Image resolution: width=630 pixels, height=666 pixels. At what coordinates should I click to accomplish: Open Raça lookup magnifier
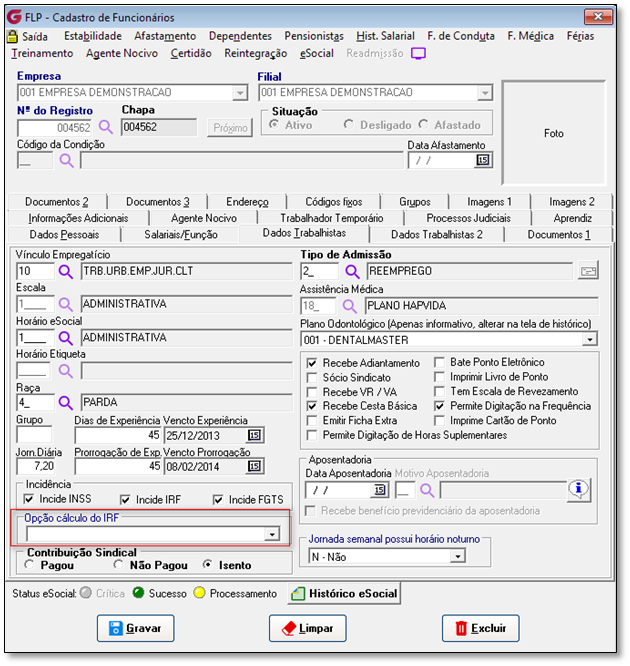pyautogui.click(x=65, y=402)
